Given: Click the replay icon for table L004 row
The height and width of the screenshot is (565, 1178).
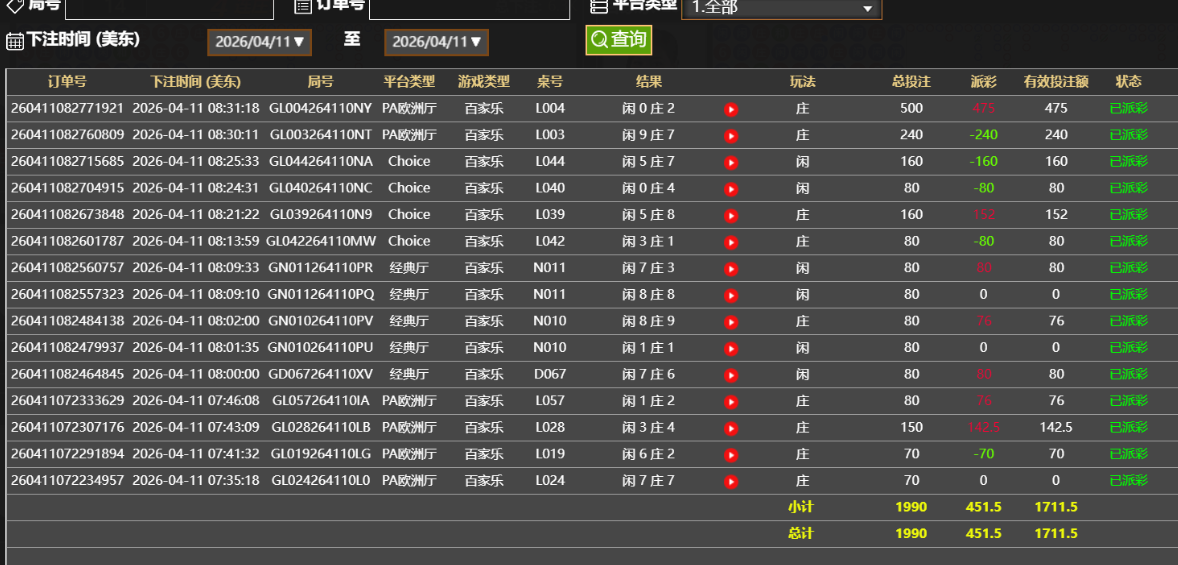Looking at the screenshot, I should (731, 109).
